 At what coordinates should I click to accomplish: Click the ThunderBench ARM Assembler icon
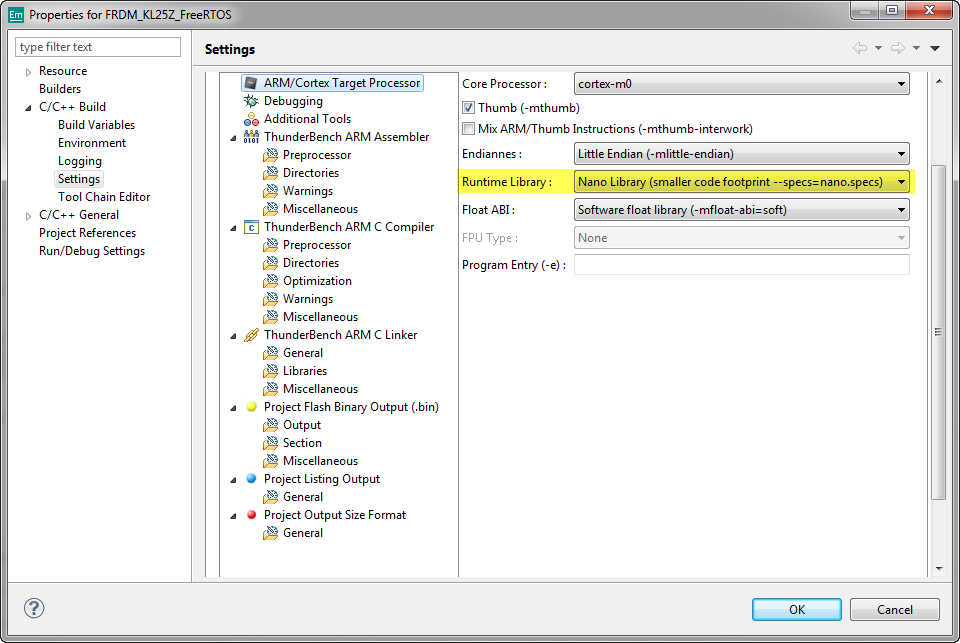251,137
